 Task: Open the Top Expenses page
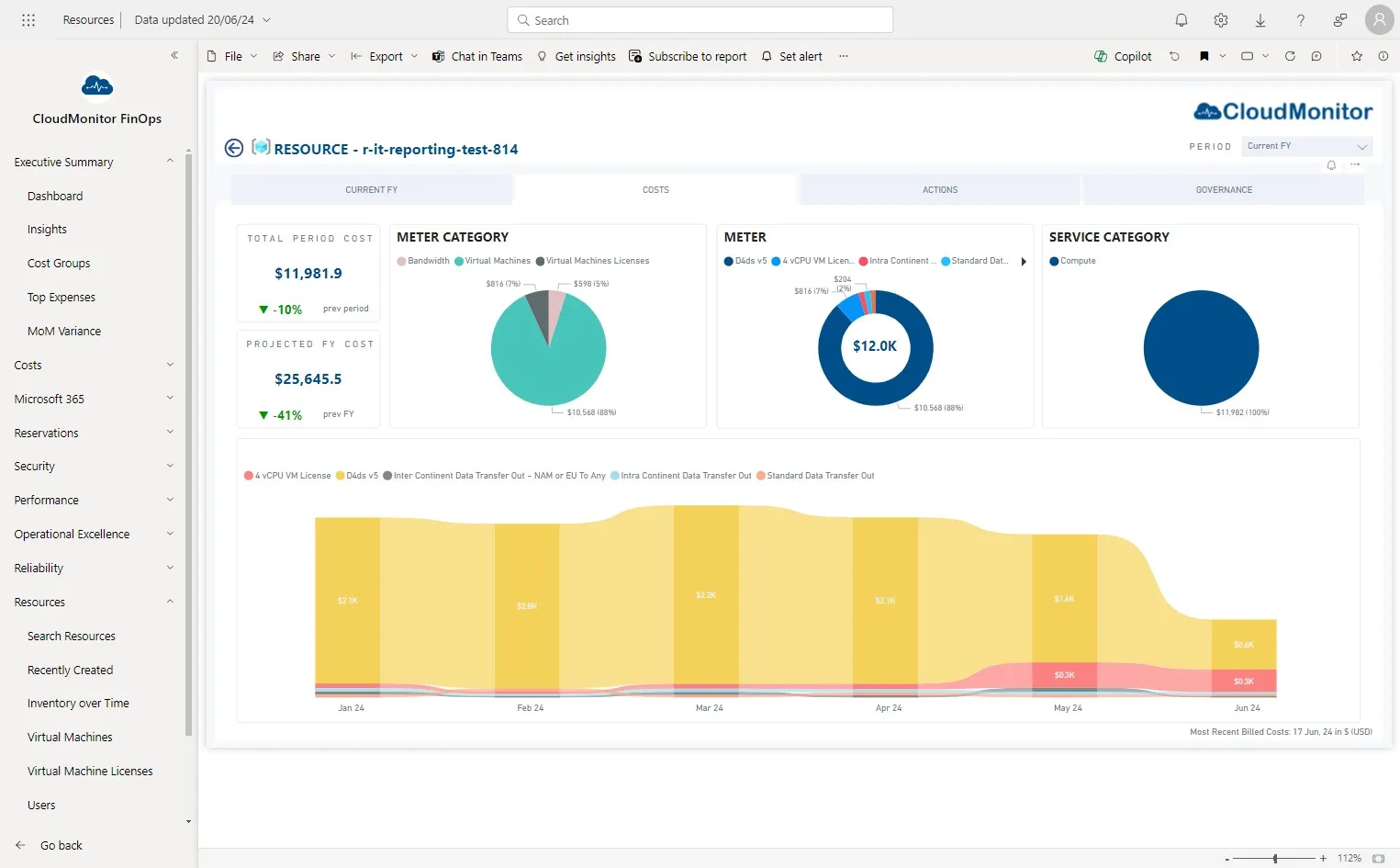point(62,297)
